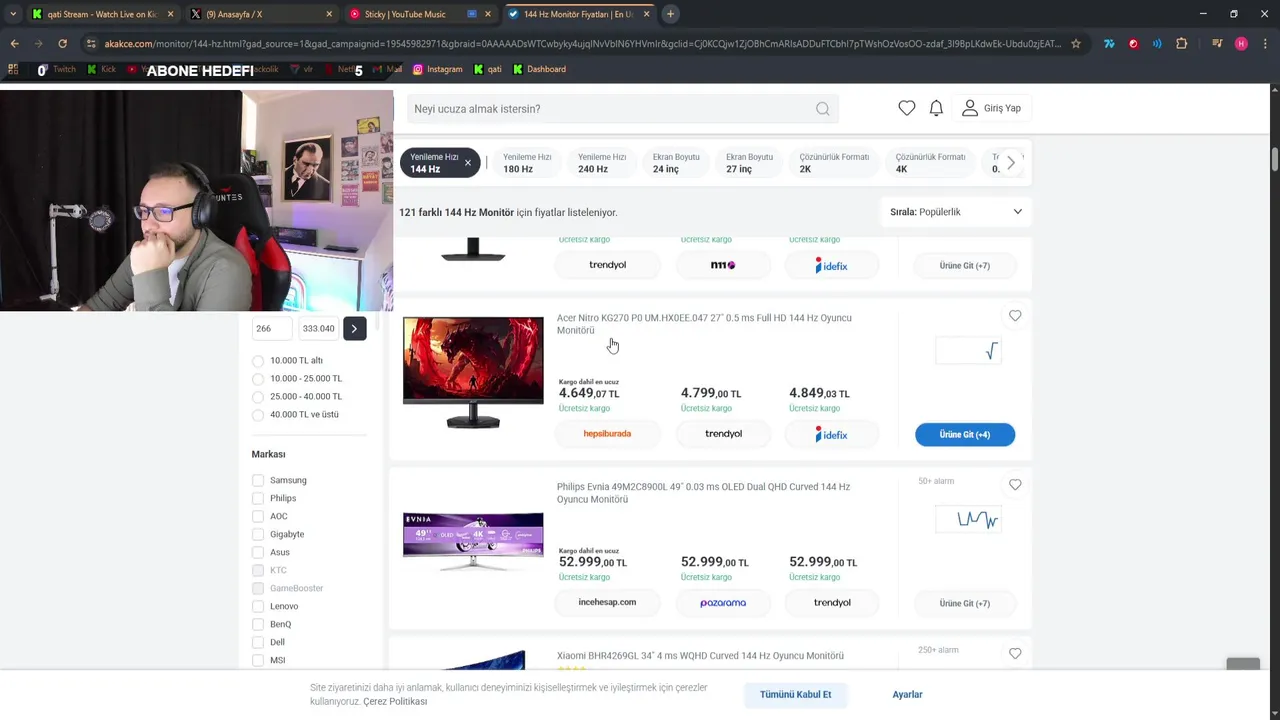Click Ürüne Git (+7) for Philips Evnia monitor
Viewport: 1280px width, 720px height.
click(965, 603)
